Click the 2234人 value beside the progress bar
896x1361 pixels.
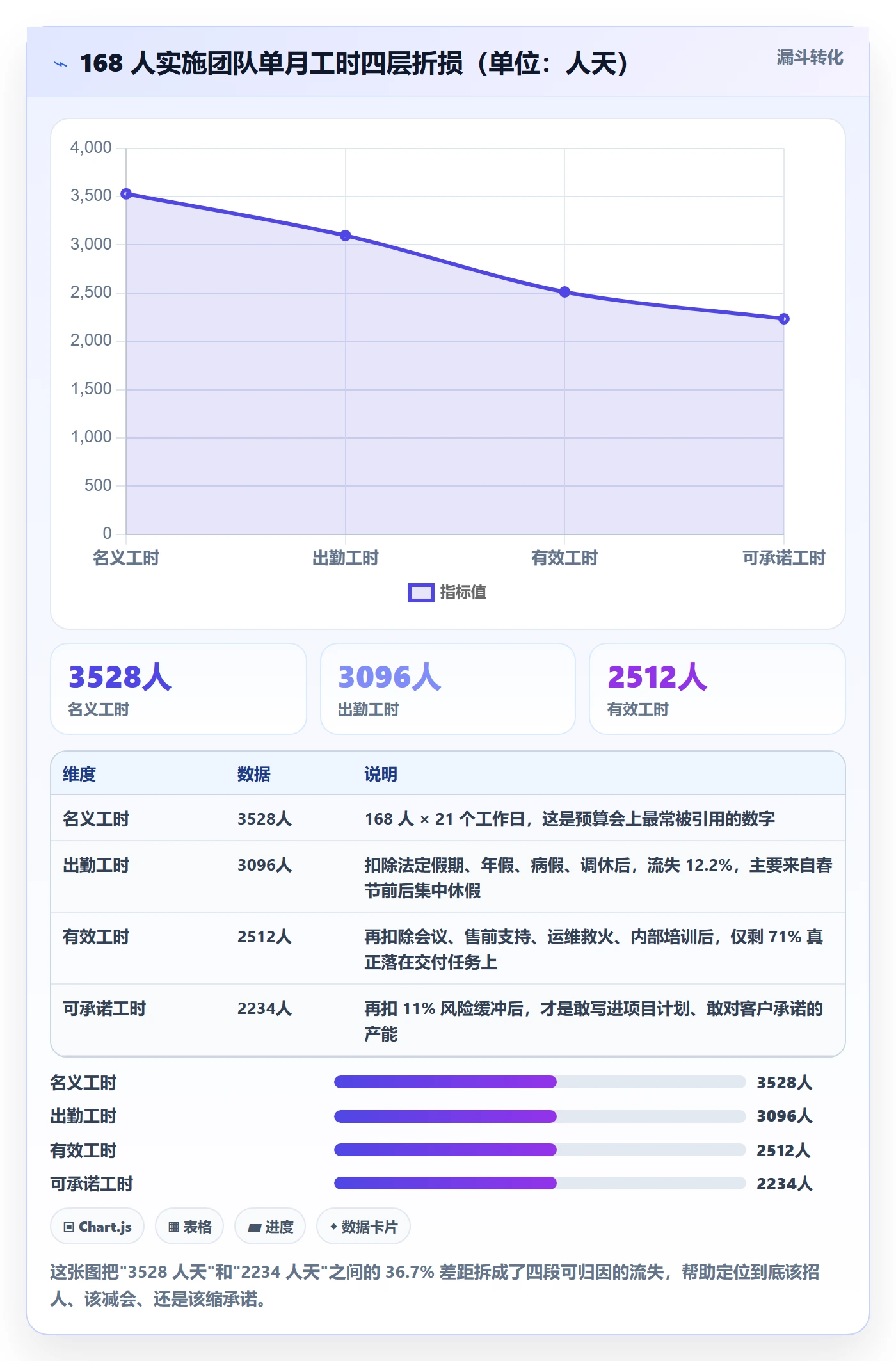pyautogui.click(x=785, y=1184)
